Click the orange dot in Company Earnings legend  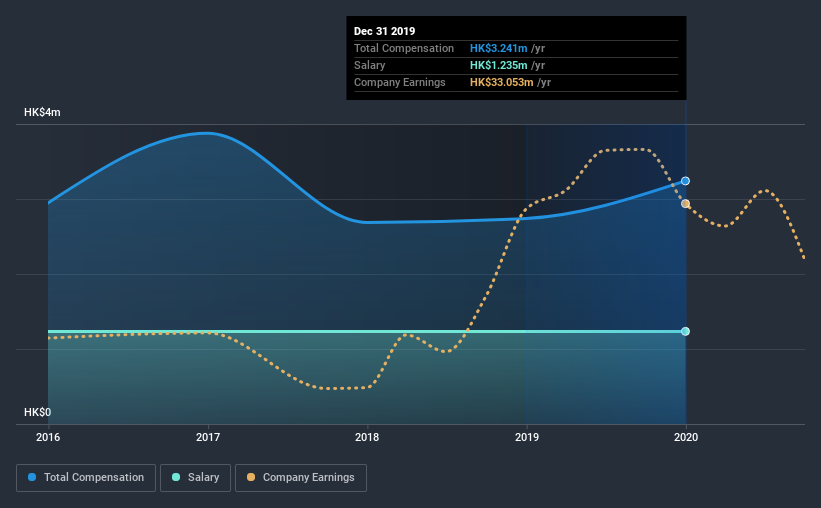pos(251,477)
